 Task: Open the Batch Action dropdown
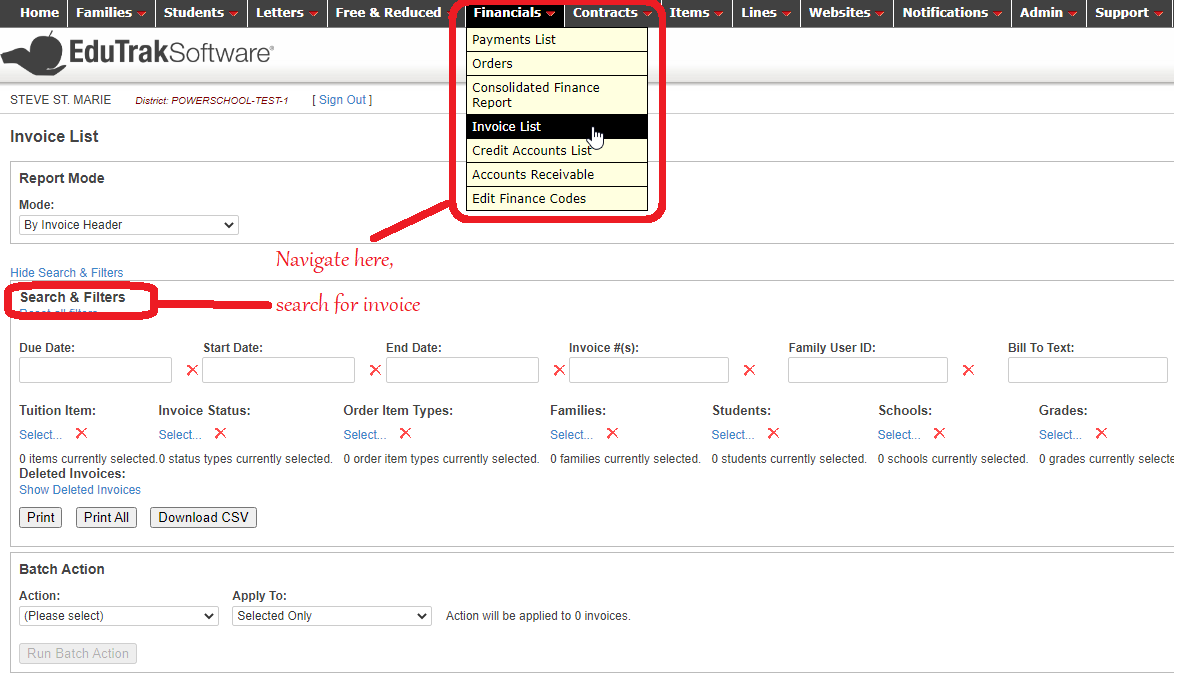[x=119, y=616]
